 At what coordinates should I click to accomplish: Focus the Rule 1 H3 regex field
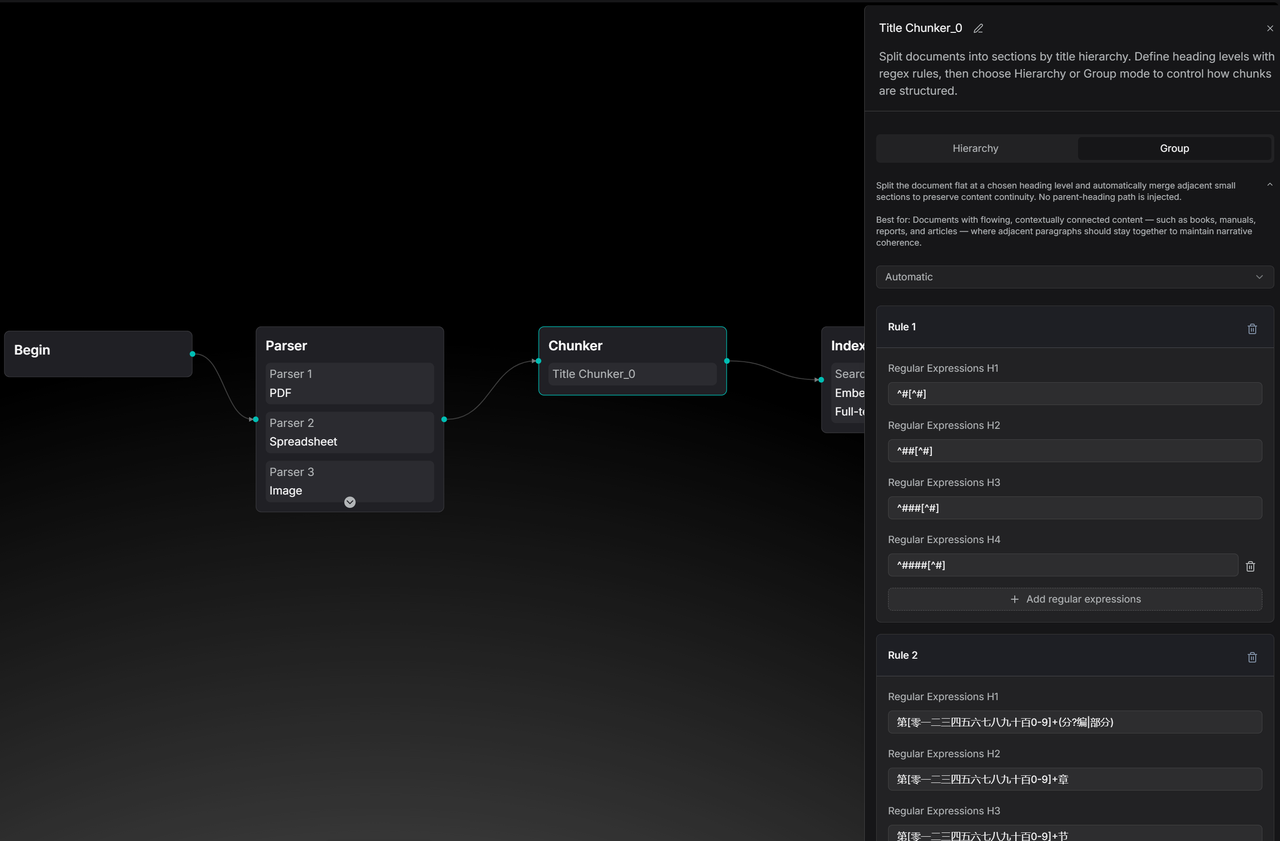point(1074,508)
